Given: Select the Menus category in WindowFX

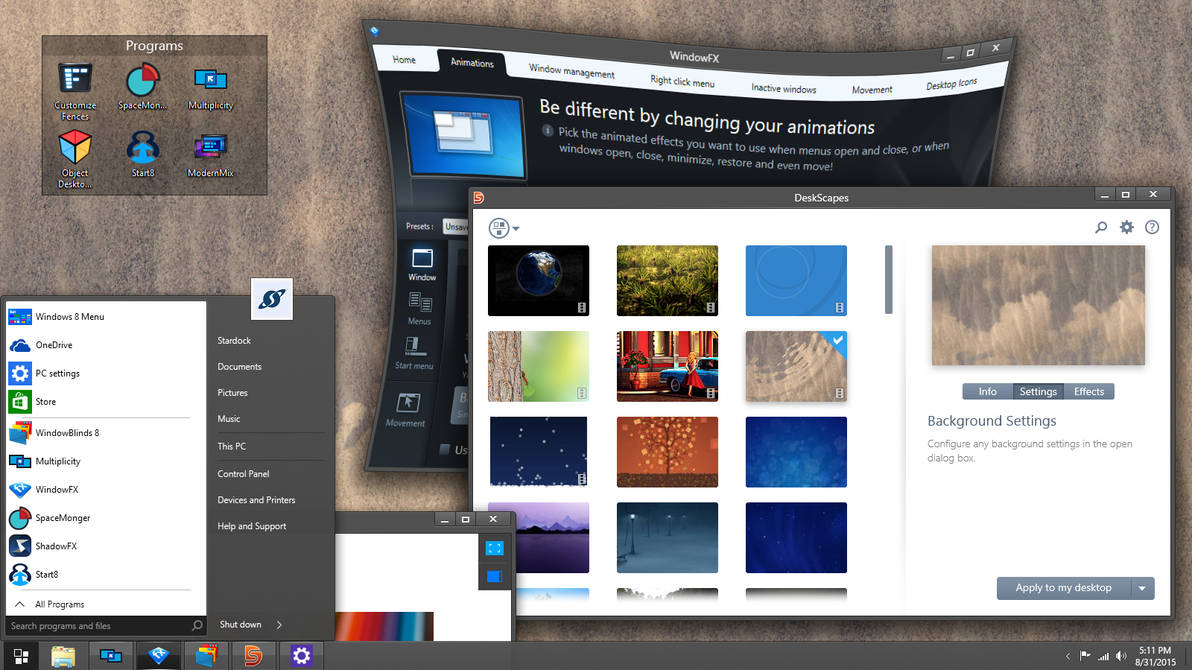Looking at the screenshot, I should click(419, 309).
